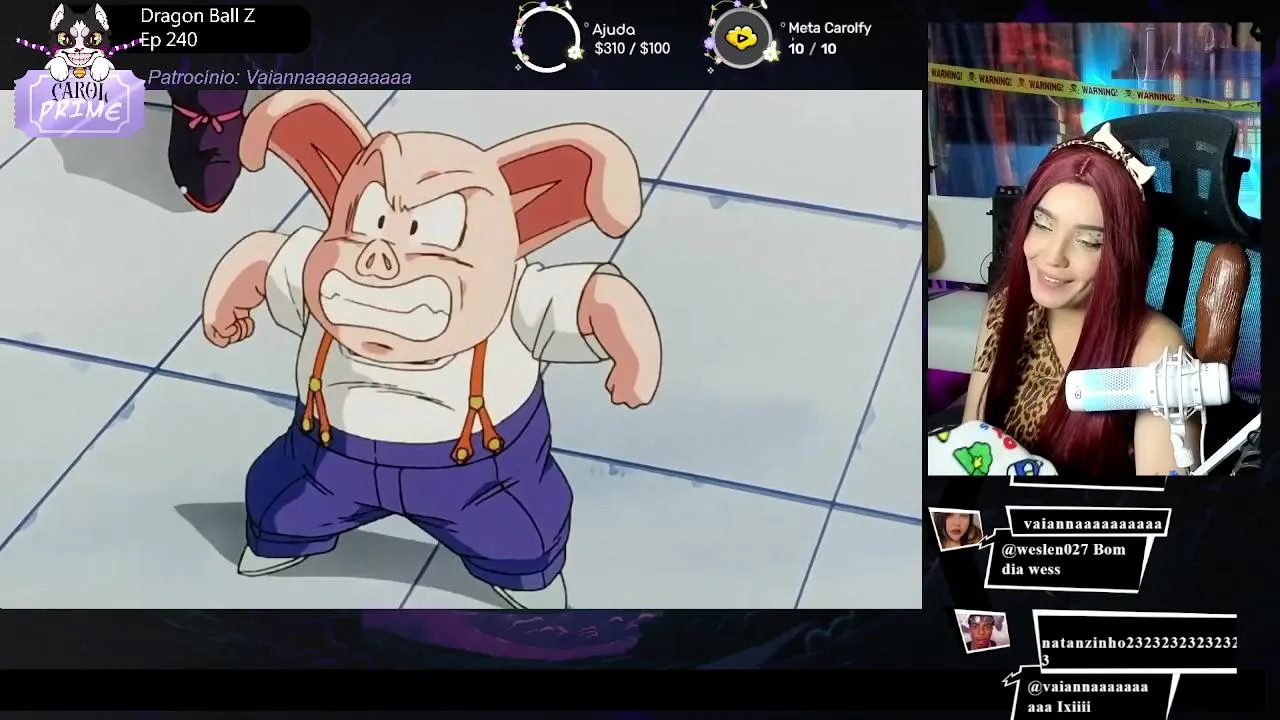This screenshot has width=1280, height=720.
Task: Click the Dragon Ball Z video frame
Action: pyautogui.click(x=460, y=349)
